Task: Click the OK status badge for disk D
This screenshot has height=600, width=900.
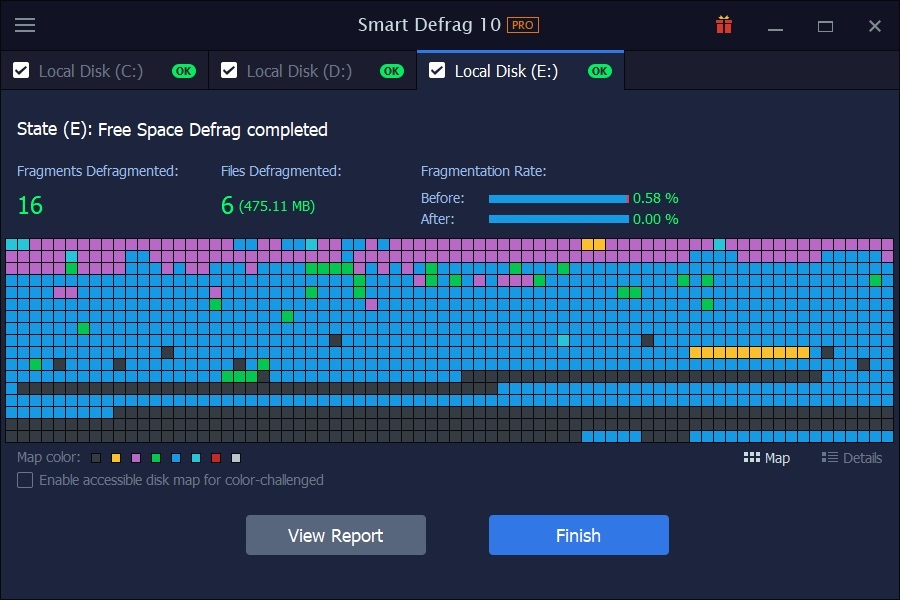Action: tap(392, 71)
